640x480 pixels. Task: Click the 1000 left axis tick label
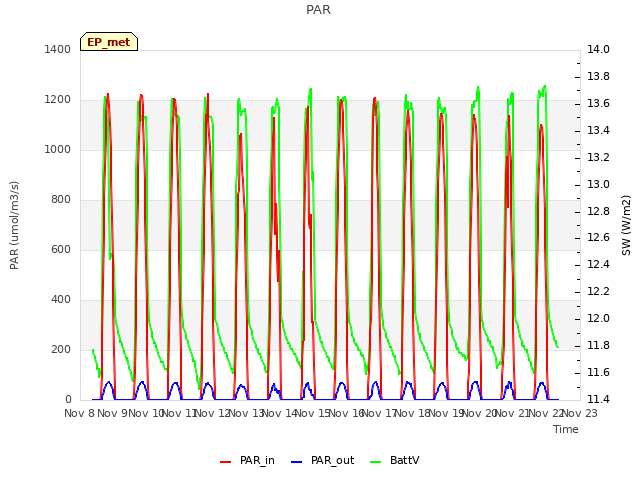pyautogui.click(x=58, y=149)
